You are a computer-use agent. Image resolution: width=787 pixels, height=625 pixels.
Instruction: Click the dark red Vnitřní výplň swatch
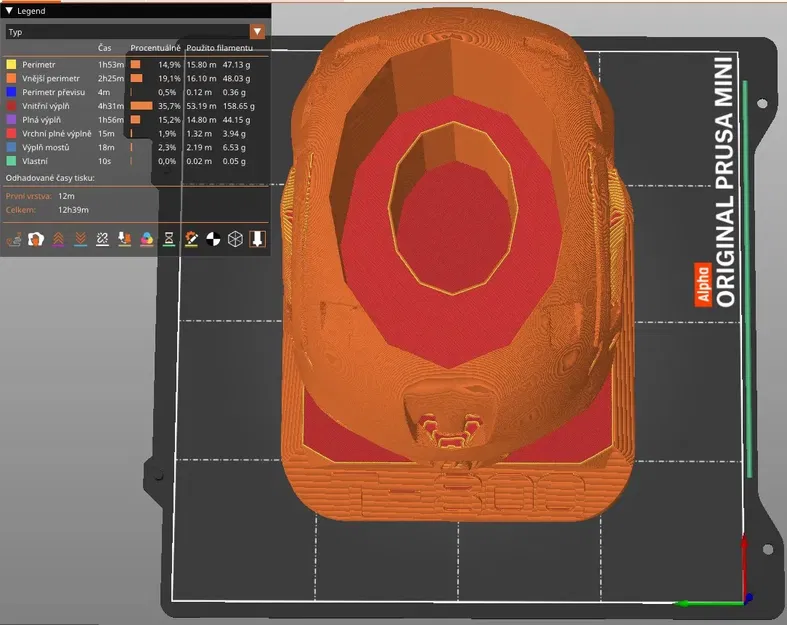(x=11, y=106)
